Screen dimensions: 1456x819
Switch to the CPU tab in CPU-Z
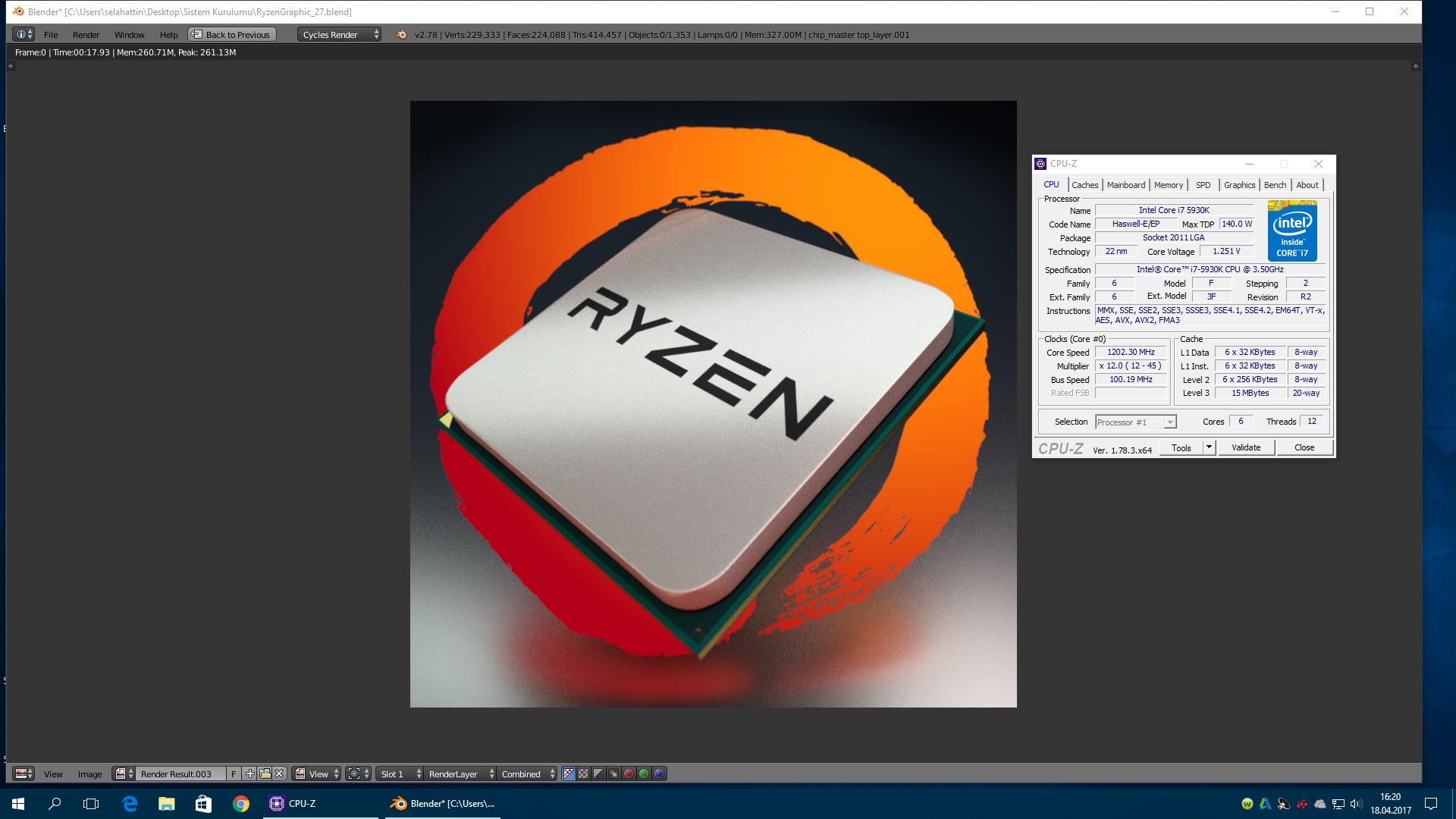1051,184
